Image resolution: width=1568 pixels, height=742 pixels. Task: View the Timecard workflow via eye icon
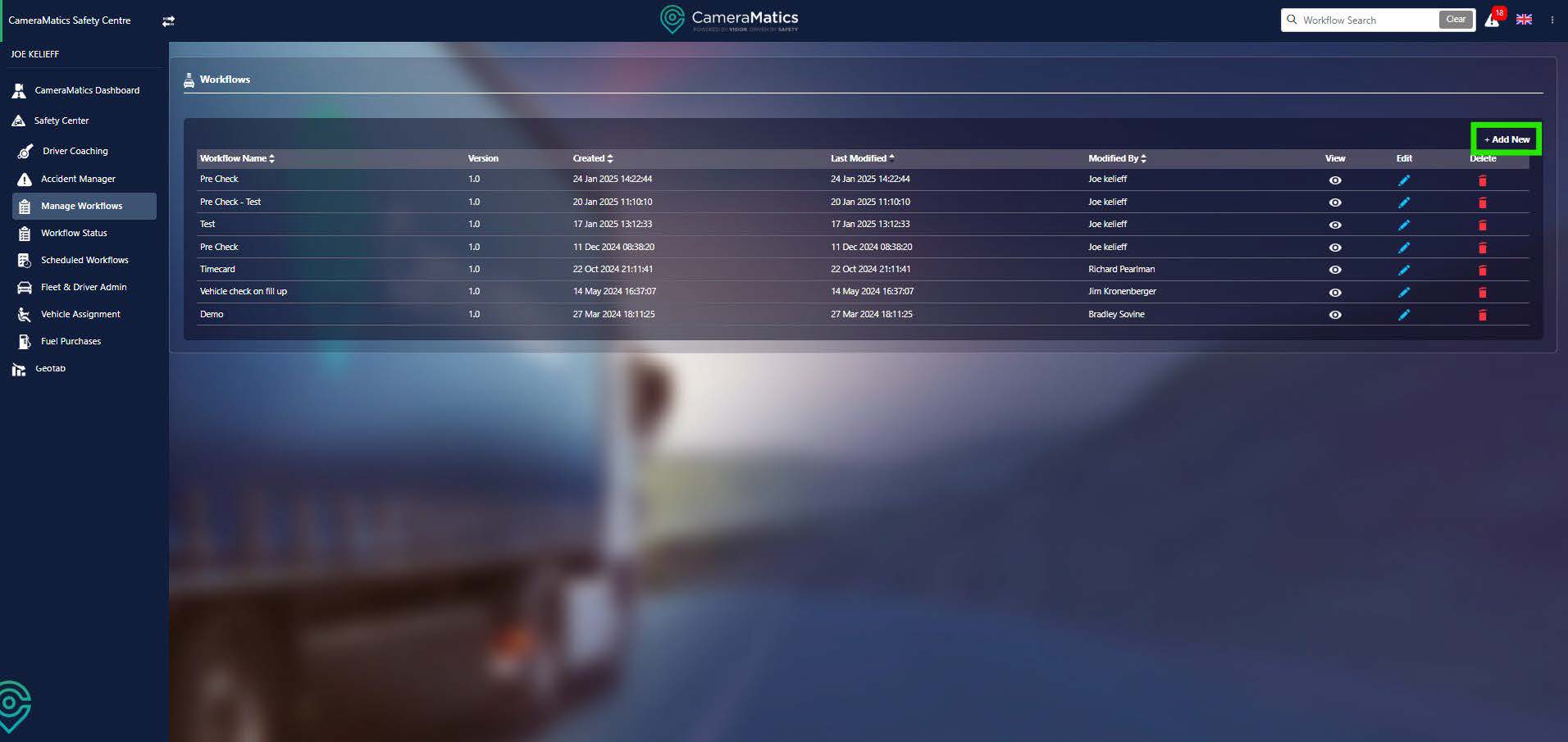pyautogui.click(x=1335, y=270)
